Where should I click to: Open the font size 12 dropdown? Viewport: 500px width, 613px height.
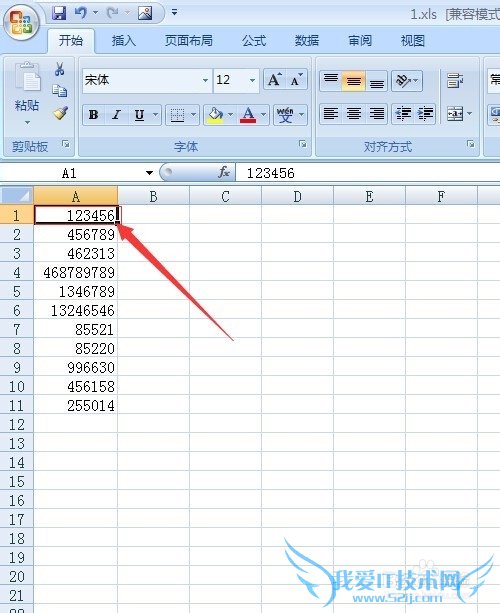[x=253, y=80]
